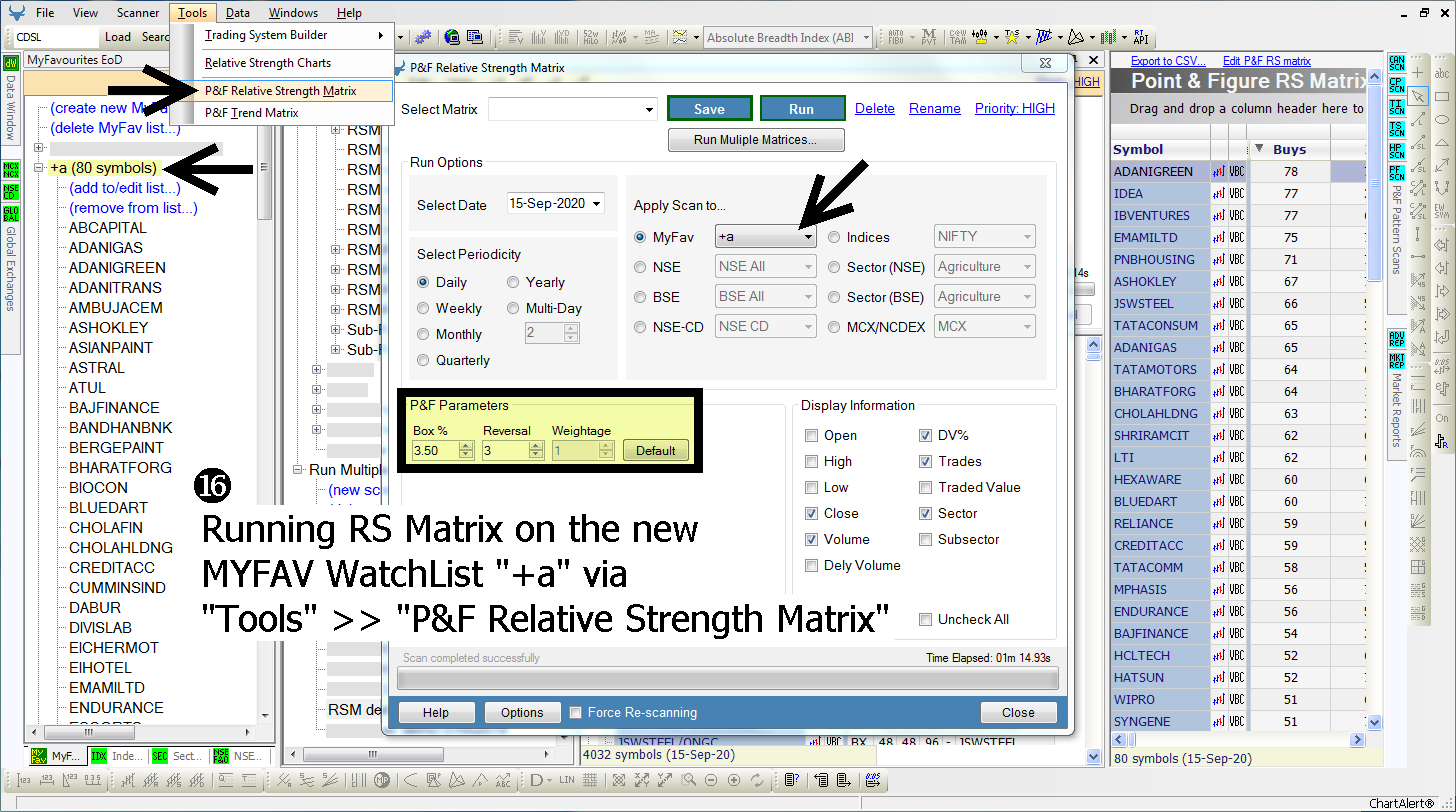The width and height of the screenshot is (1456, 812).
Task: Select the arrow pointer drawing tool
Action: click(x=1418, y=96)
